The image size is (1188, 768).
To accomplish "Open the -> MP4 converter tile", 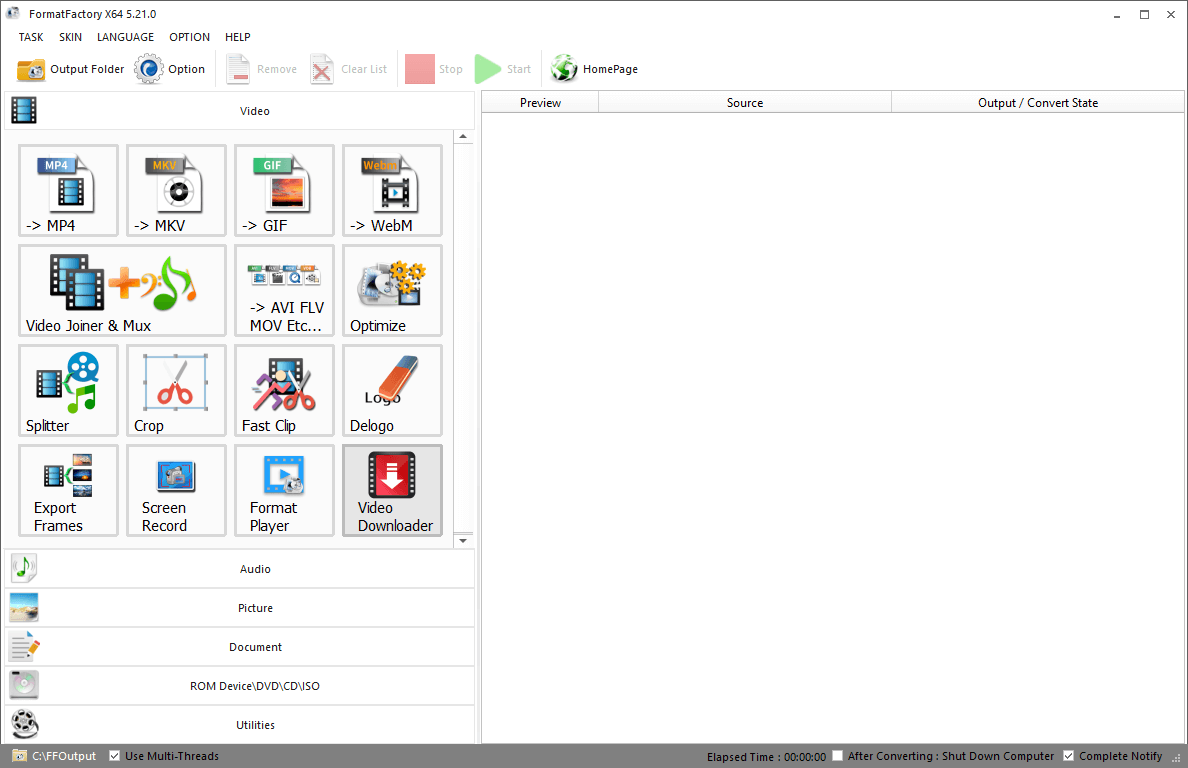I will click(68, 190).
